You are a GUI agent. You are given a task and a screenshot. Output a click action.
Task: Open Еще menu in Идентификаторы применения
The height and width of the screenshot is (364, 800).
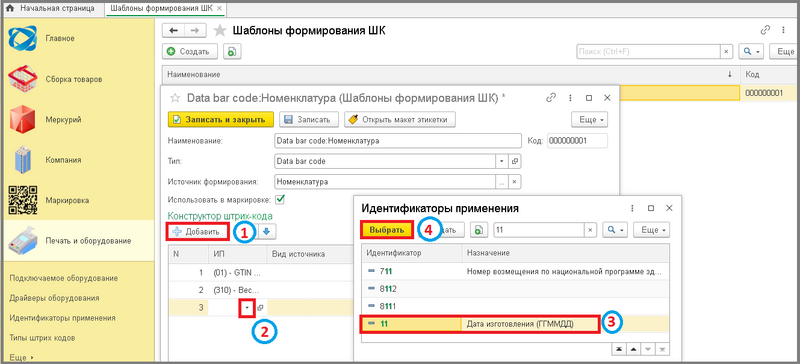[651, 230]
